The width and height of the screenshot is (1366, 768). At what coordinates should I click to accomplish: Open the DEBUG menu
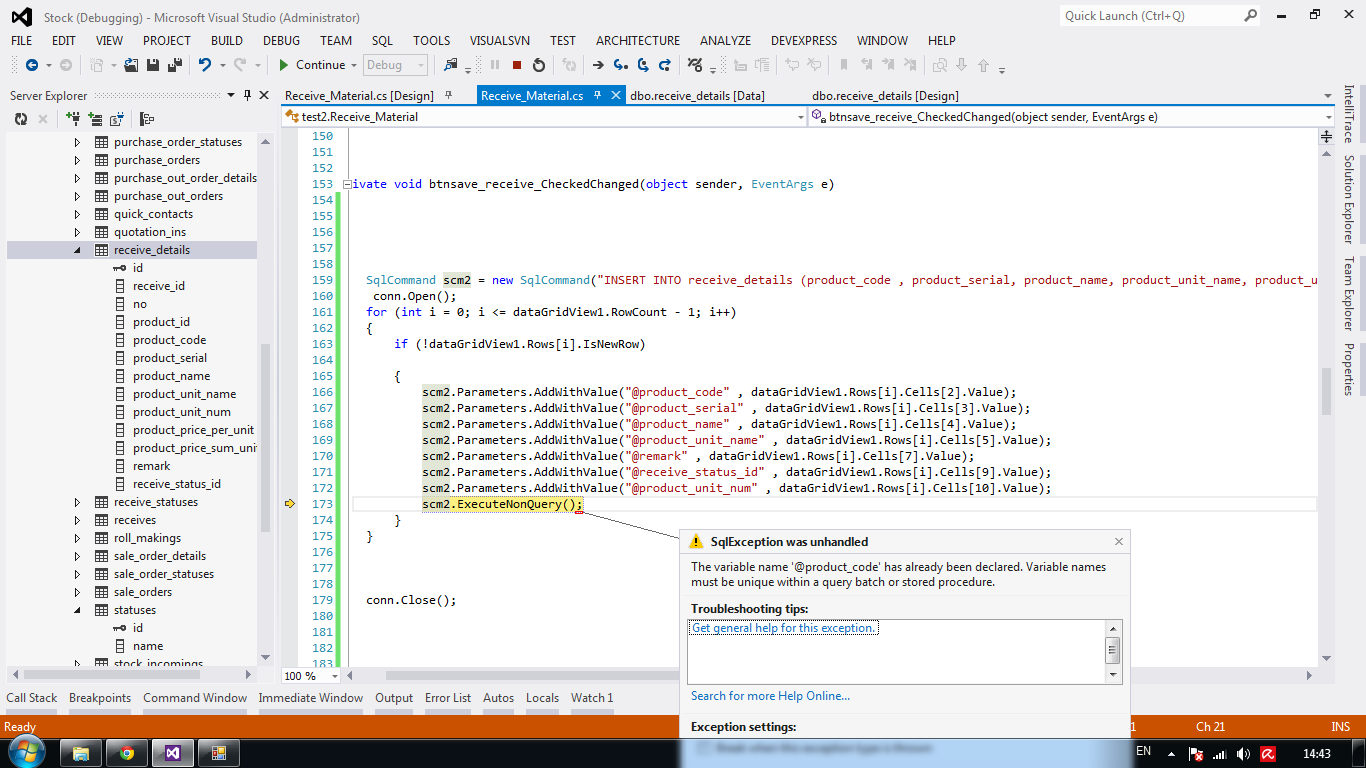[281, 40]
